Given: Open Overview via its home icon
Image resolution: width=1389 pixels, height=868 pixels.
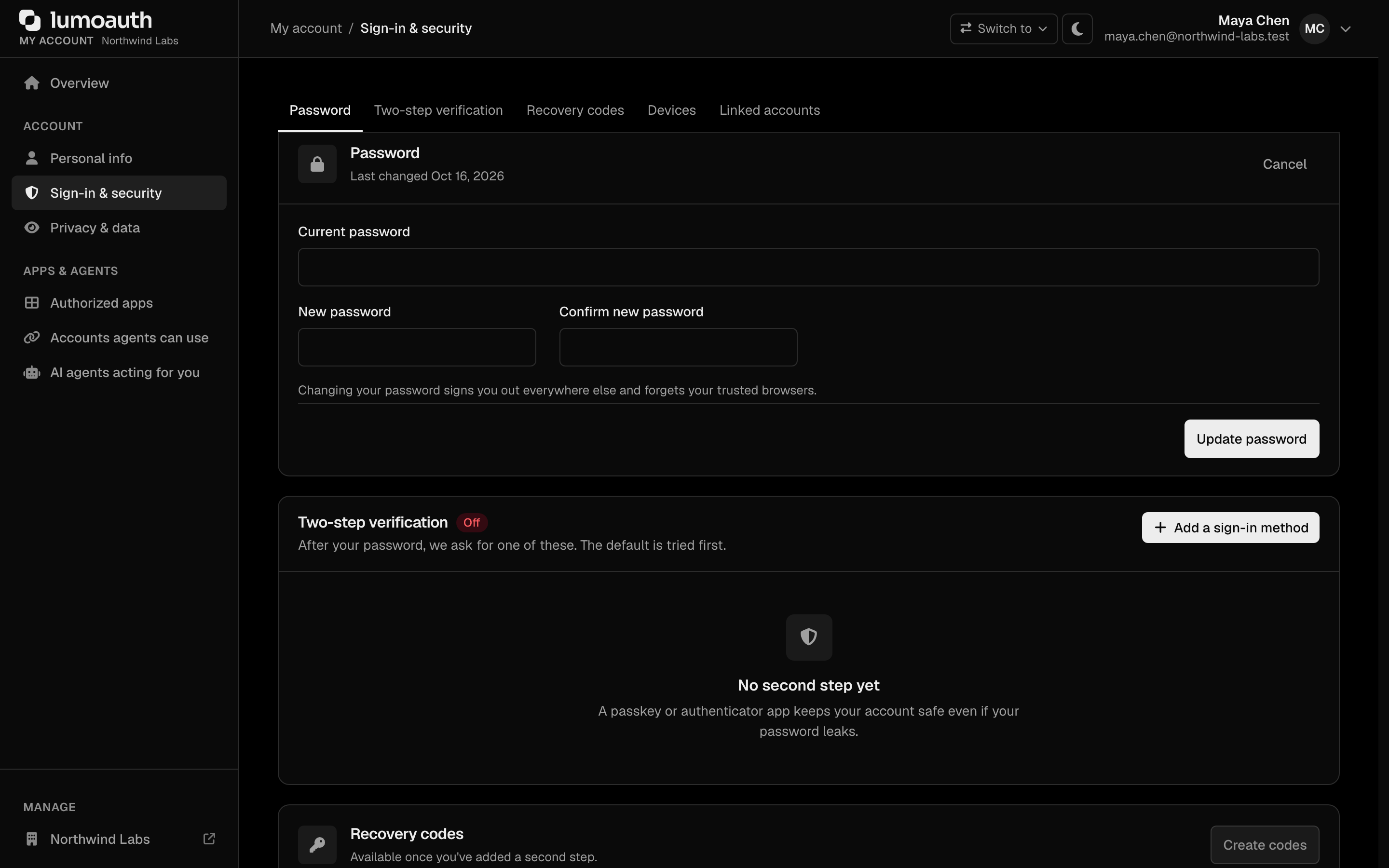Looking at the screenshot, I should [31, 83].
